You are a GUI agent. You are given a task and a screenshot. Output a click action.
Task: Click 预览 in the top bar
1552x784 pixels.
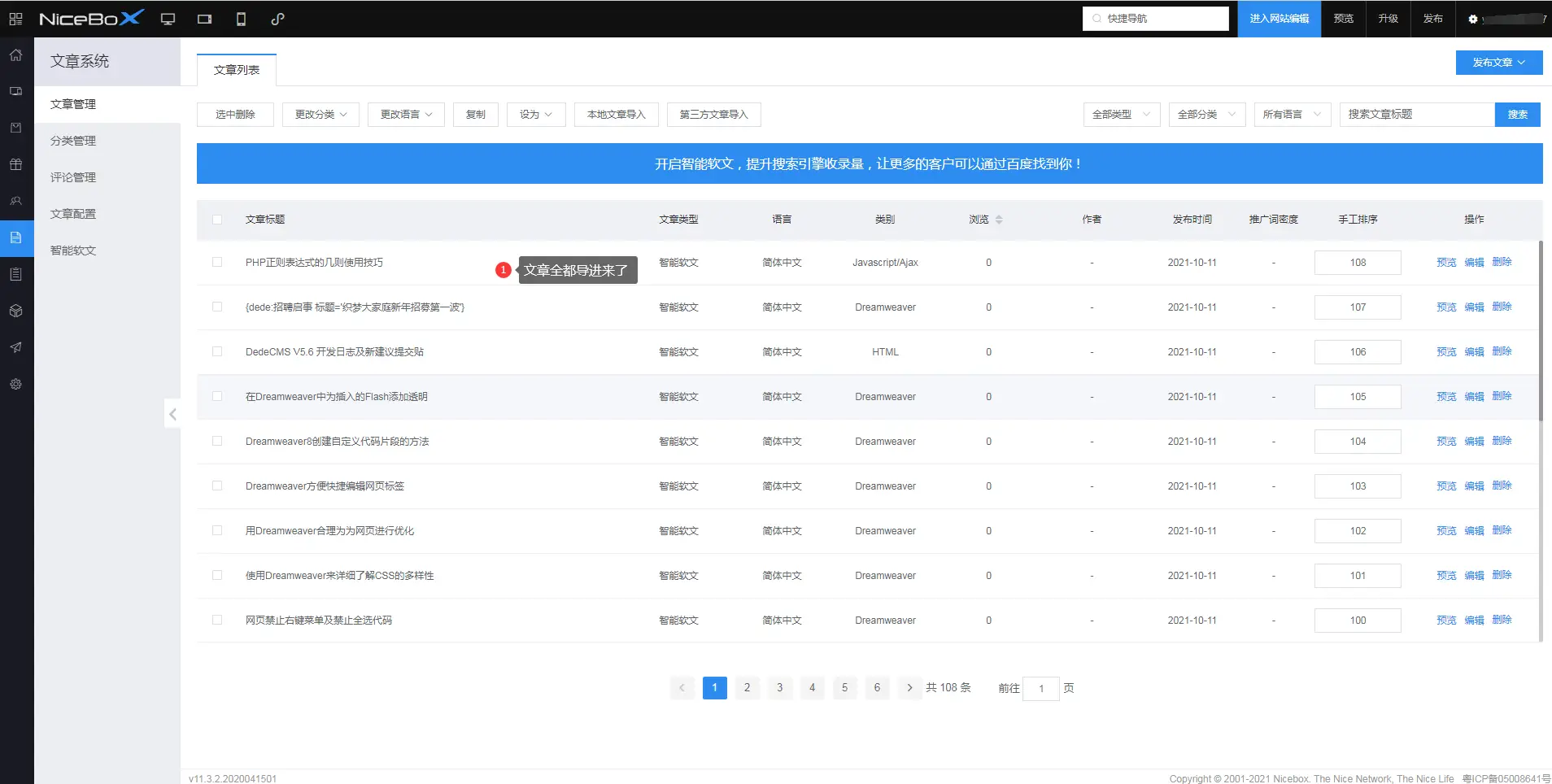[1344, 19]
